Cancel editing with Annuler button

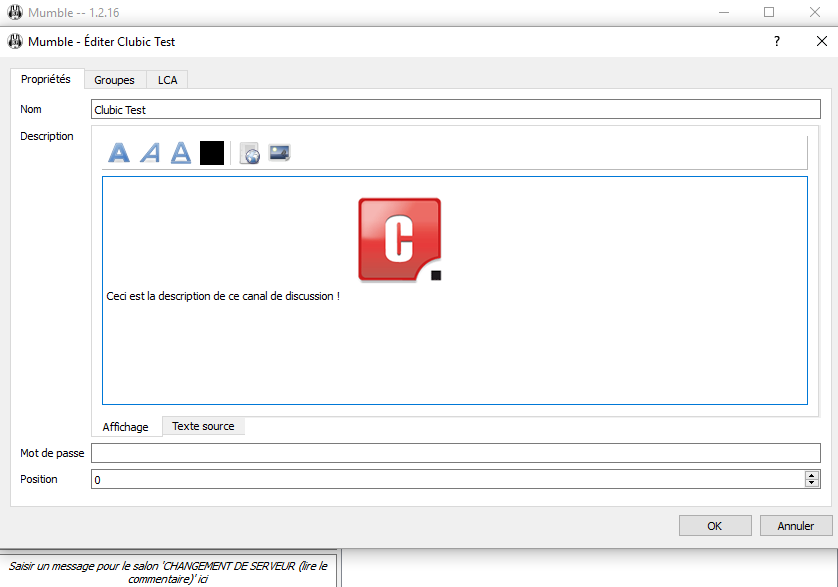796,526
